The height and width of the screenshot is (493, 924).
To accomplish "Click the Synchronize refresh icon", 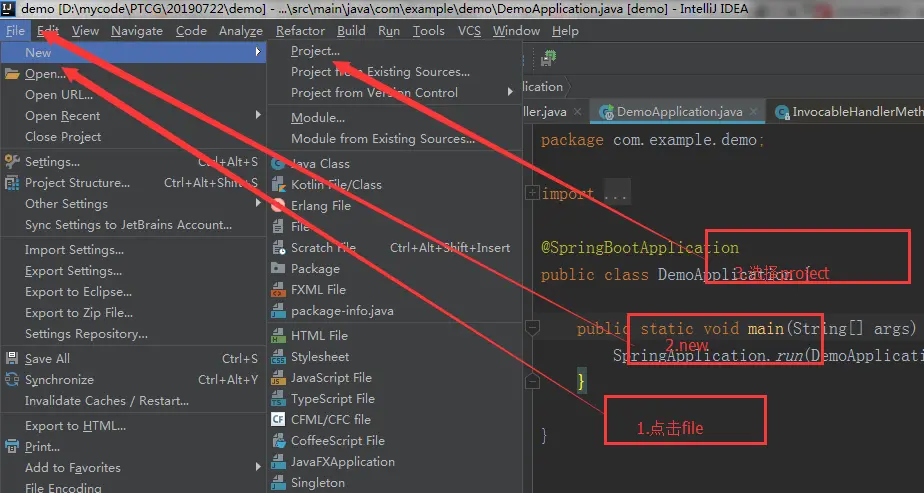I will point(12,380).
